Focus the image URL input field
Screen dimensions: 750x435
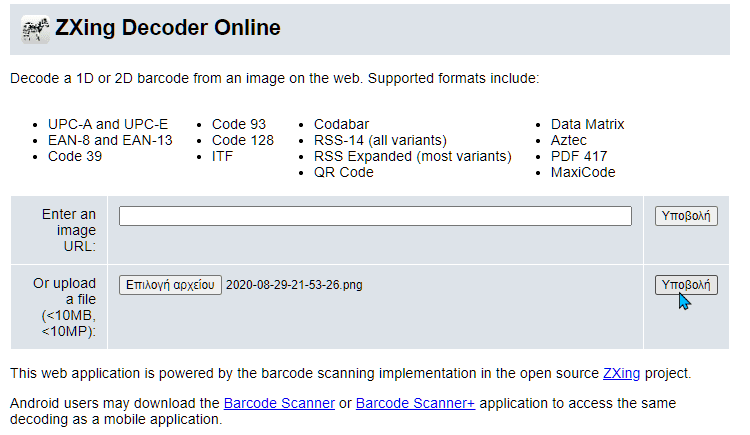click(375, 216)
